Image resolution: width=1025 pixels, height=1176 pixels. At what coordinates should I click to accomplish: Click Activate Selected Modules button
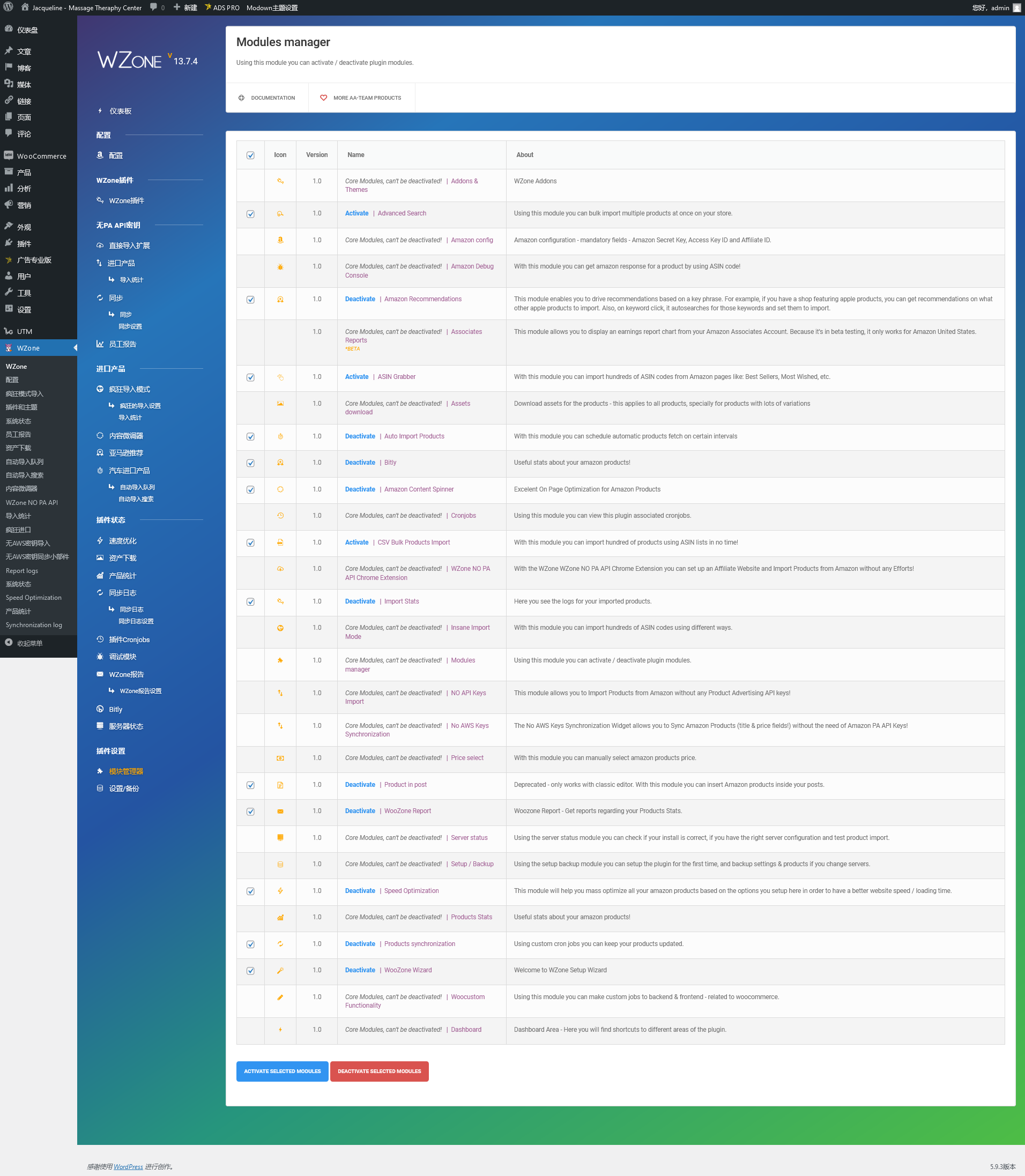click(282, 1071)
